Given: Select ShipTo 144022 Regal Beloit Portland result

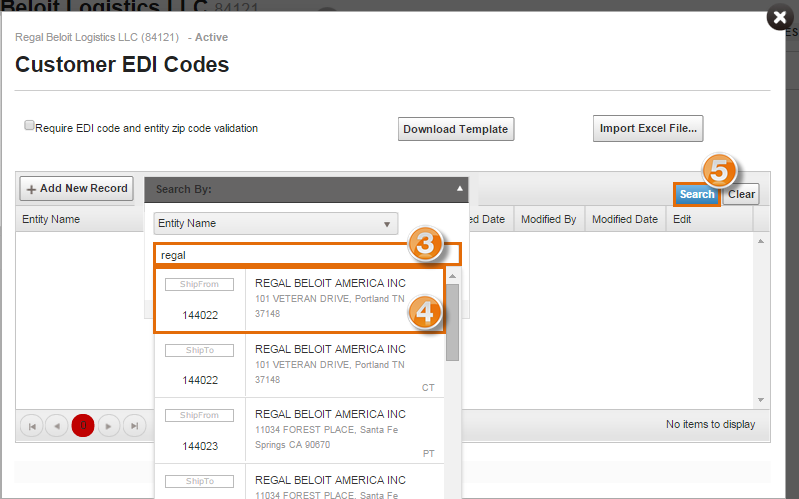Looking at the screenshot, I should pyautogui.click(x=299, y=365).
